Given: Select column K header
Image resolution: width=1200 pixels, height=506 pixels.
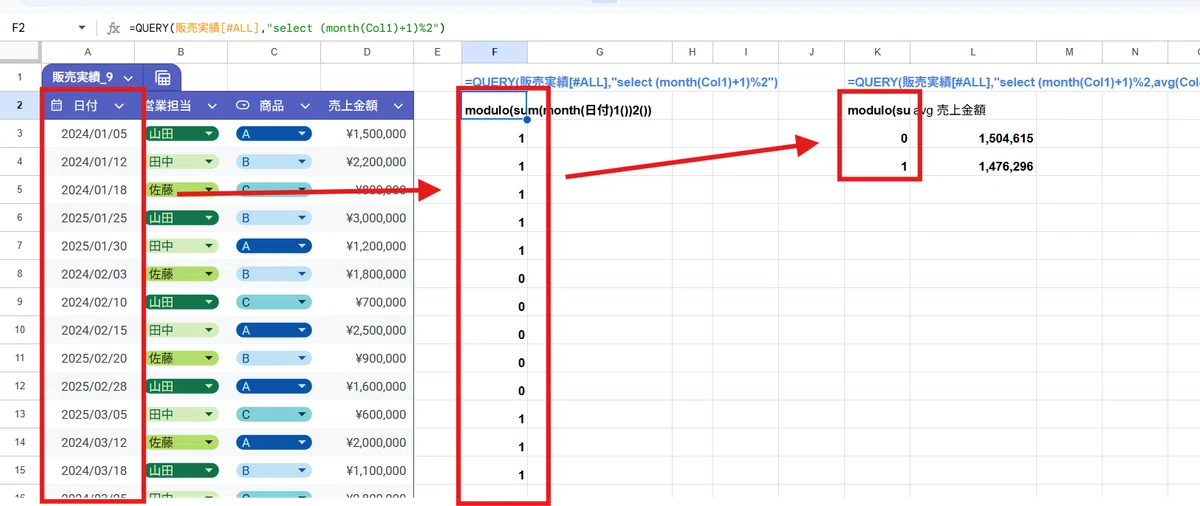Looking at the screenshot, I should click(x=877, y=52).
